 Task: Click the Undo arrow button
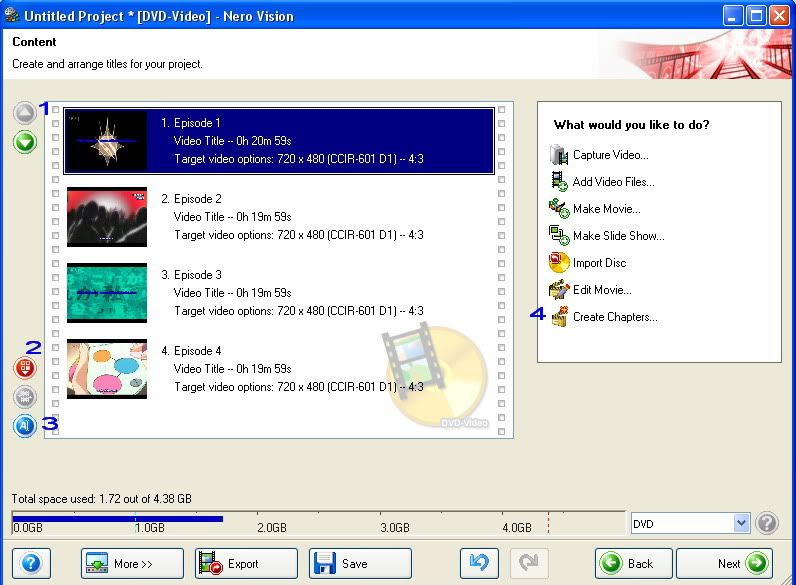(479, 564)
